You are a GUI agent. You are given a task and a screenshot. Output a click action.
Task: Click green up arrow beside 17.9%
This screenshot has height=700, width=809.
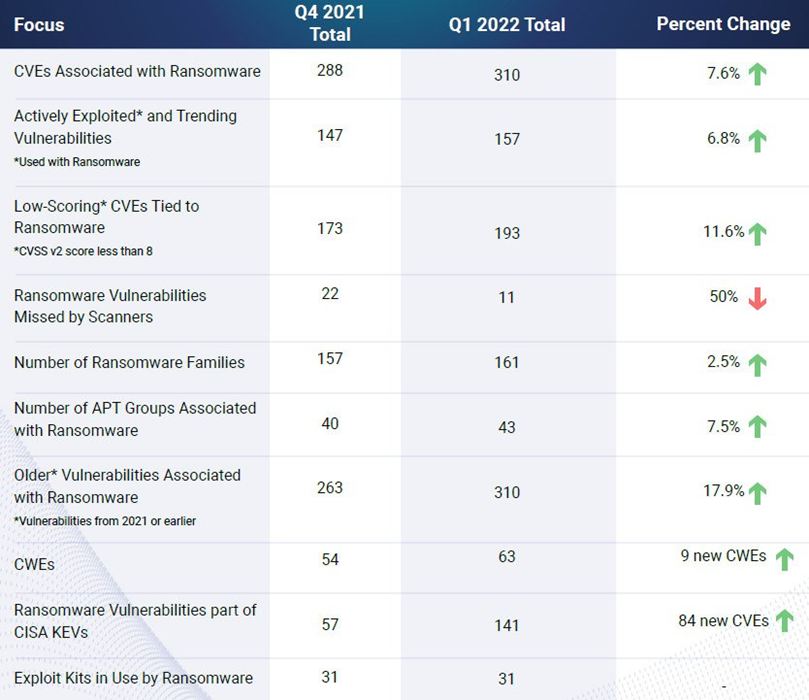757,494
